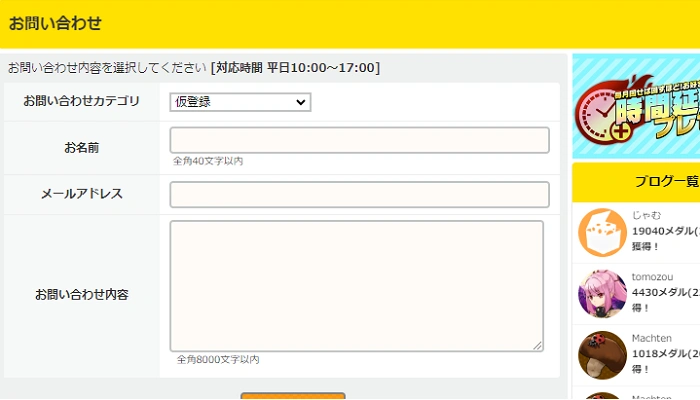Click the お名前 label
Viewport: 700px width, 400px height.
pyautogui.click(x=82, y=147)
